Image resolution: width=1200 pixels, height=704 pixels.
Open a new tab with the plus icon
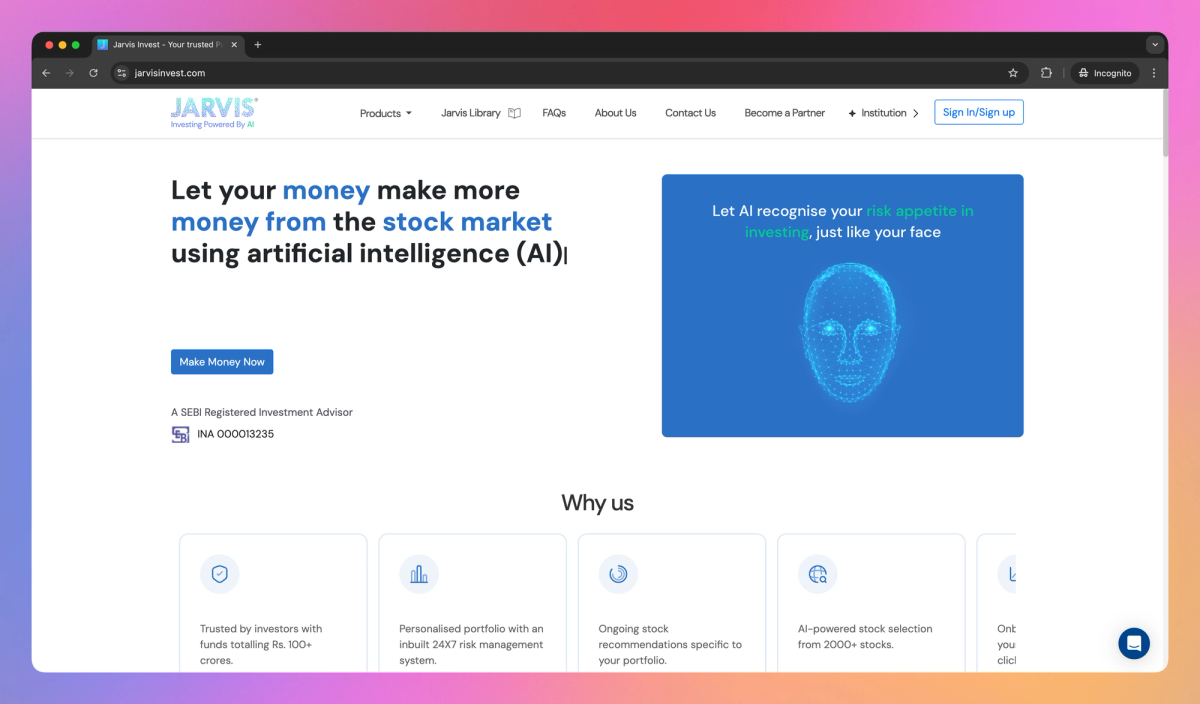(x=257, y=45)
